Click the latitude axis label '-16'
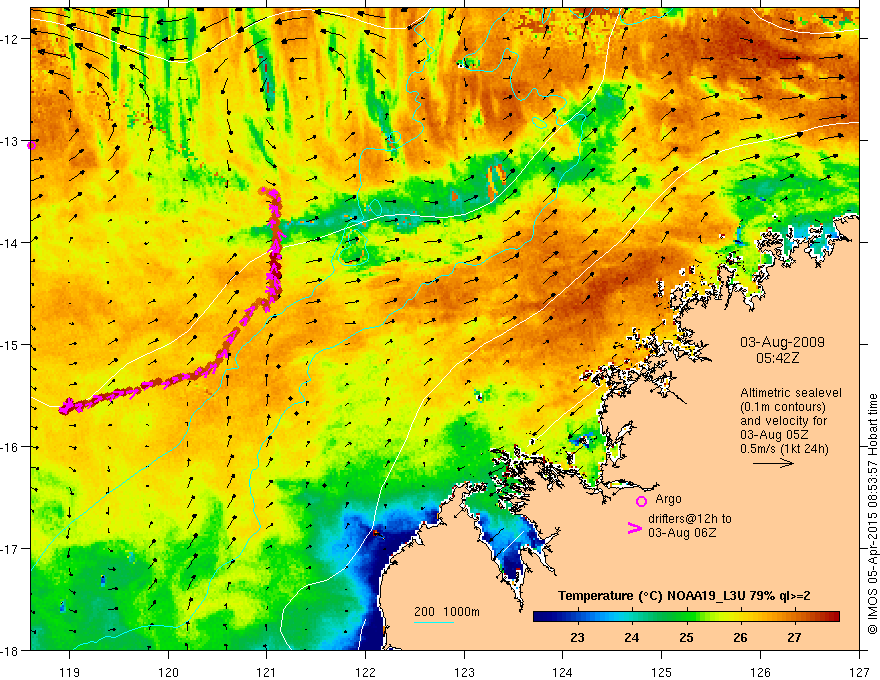The height and width of the screenshot is (680, 880). pyautogui.click(x=11, y=447)
